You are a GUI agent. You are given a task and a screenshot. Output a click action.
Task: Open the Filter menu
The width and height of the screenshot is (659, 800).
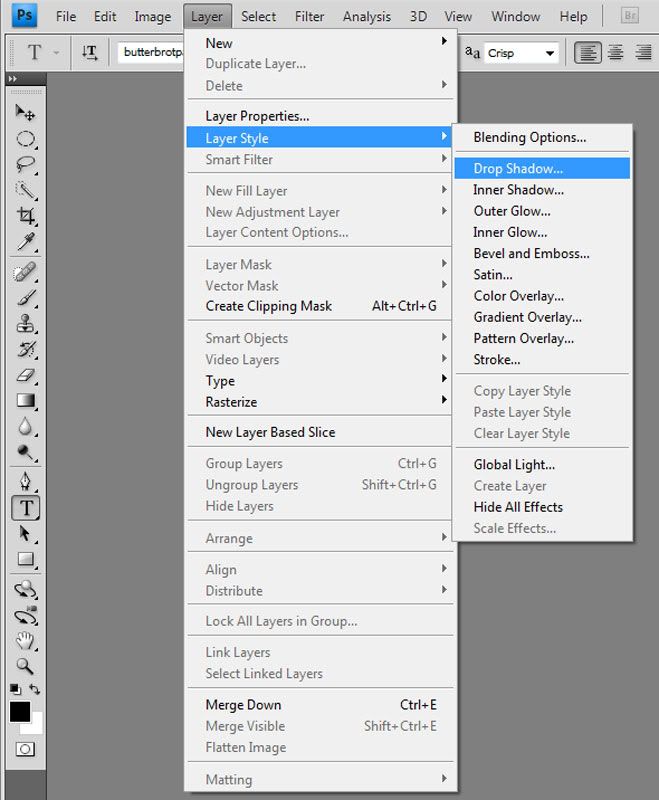point(309,17)
